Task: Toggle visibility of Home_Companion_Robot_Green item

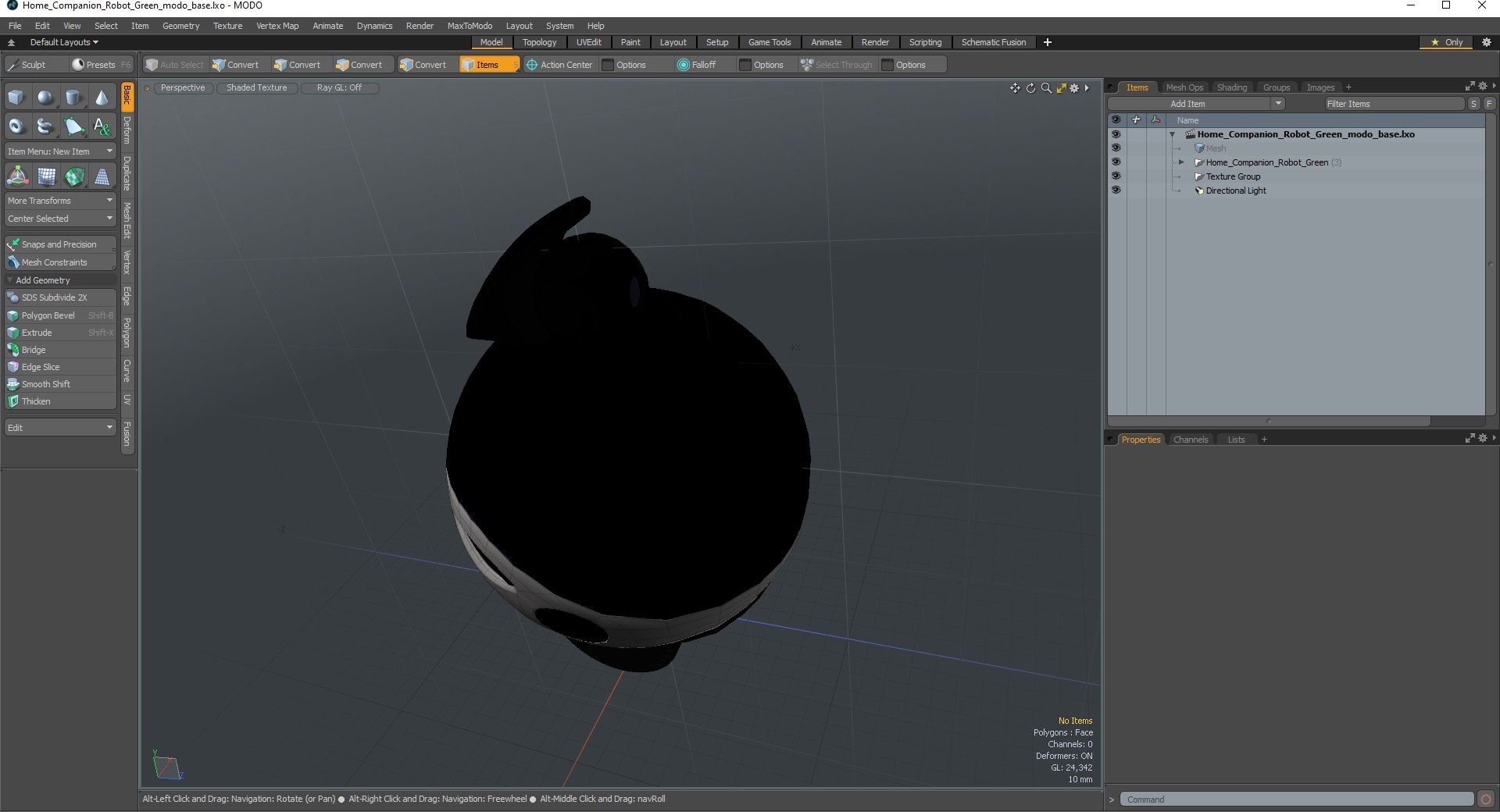Action: 1116,162
